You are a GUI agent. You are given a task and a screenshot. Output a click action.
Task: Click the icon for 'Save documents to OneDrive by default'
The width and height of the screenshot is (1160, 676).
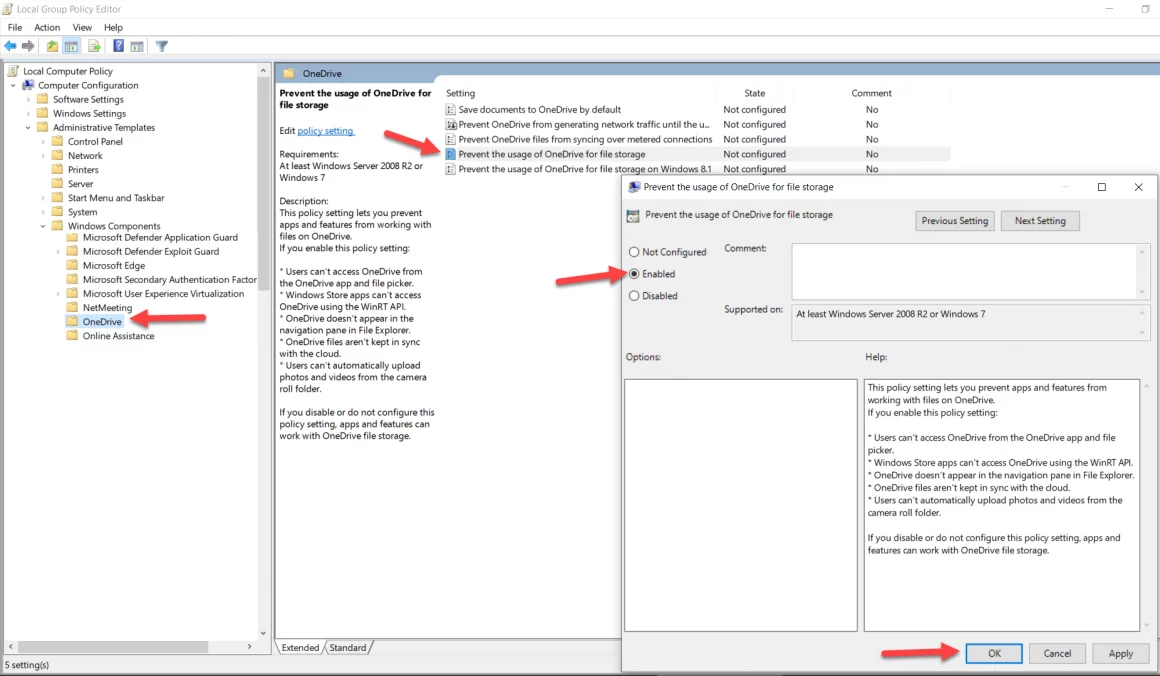451,109
